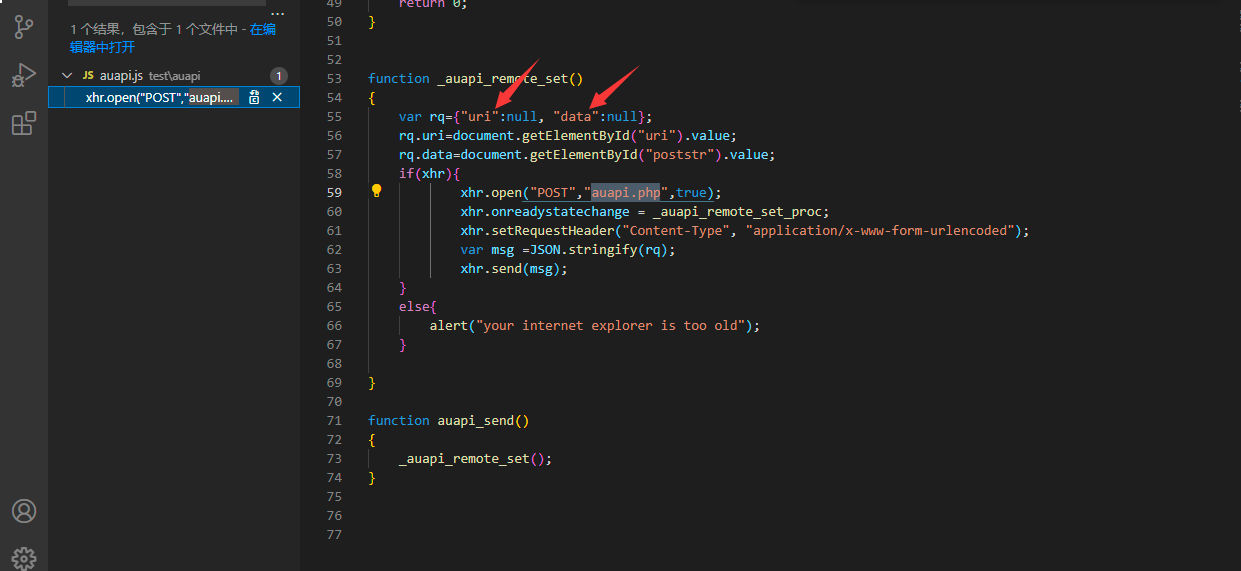The width and height of the screenshot is (1241, 571).
Task: Click line number 71 in the gutter
Action: click(334, 420)
